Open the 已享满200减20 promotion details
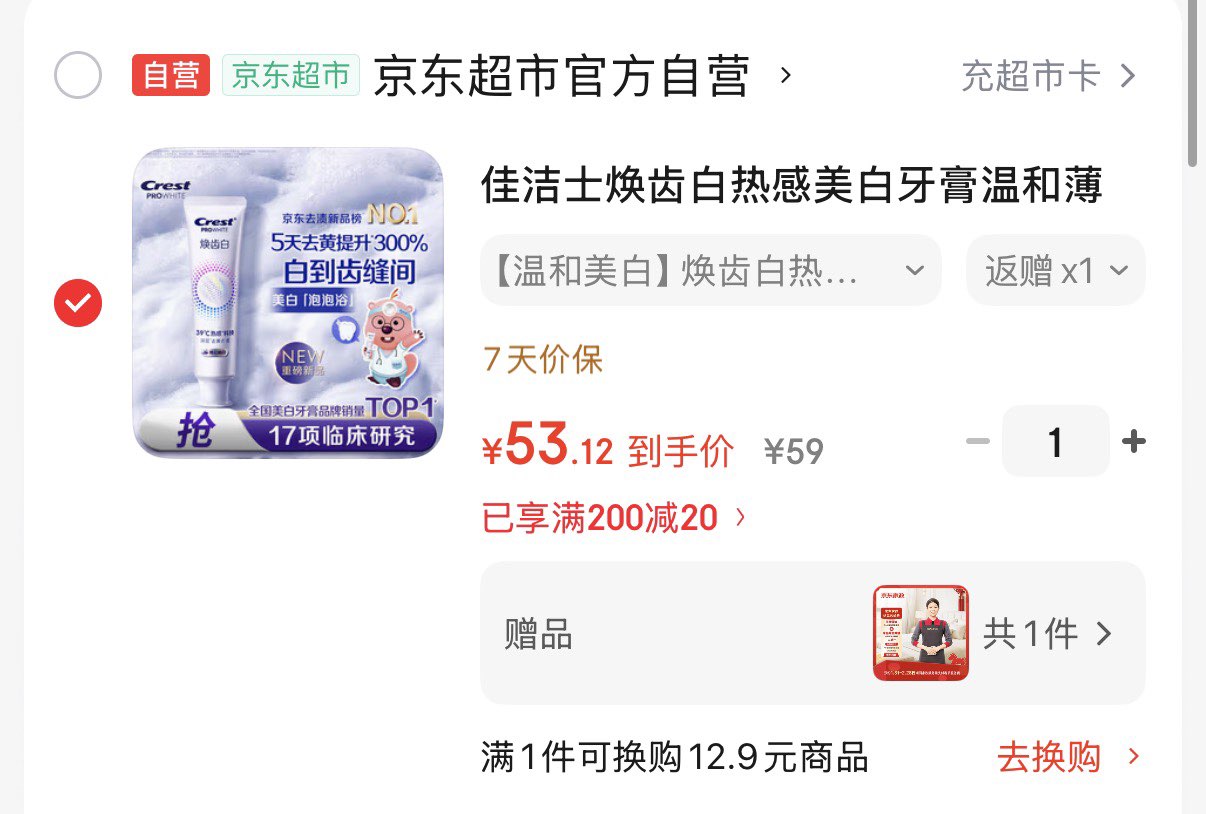This screenshot has width=1206, height=814. coord(614,518)
